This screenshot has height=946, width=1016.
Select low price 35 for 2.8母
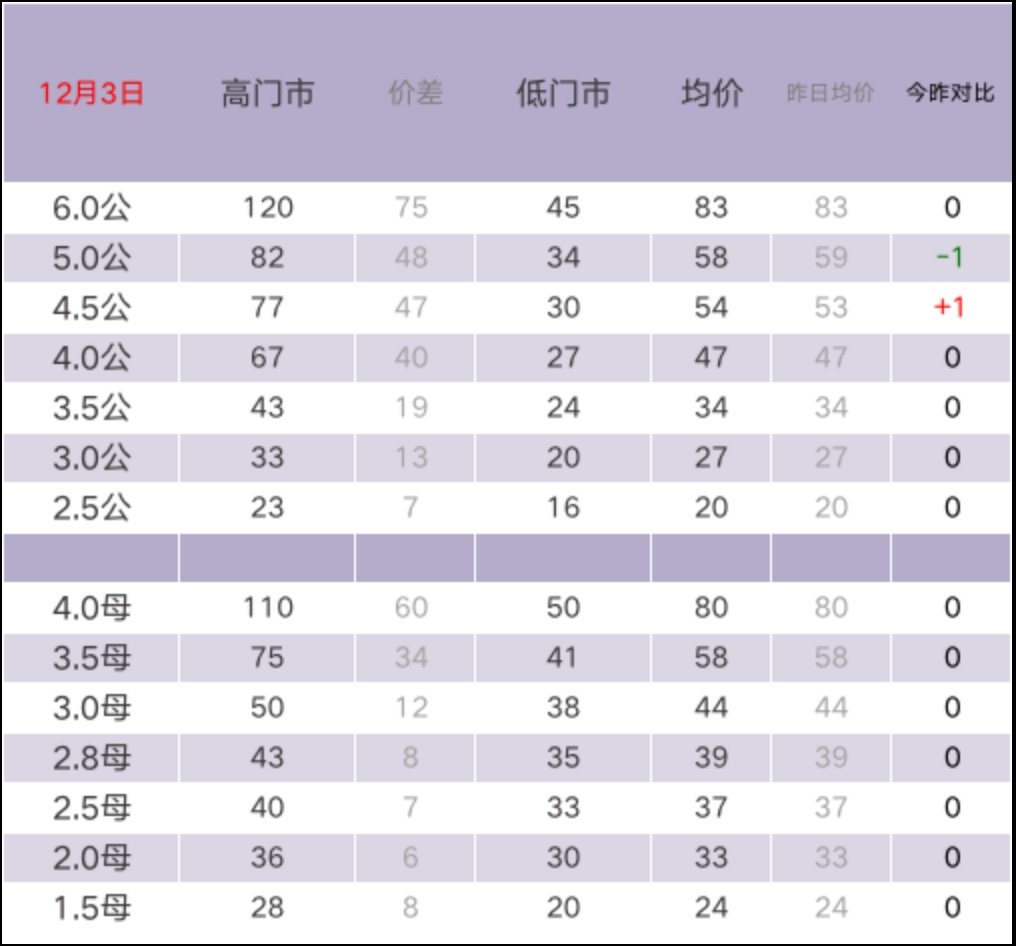tap(563, 757)
